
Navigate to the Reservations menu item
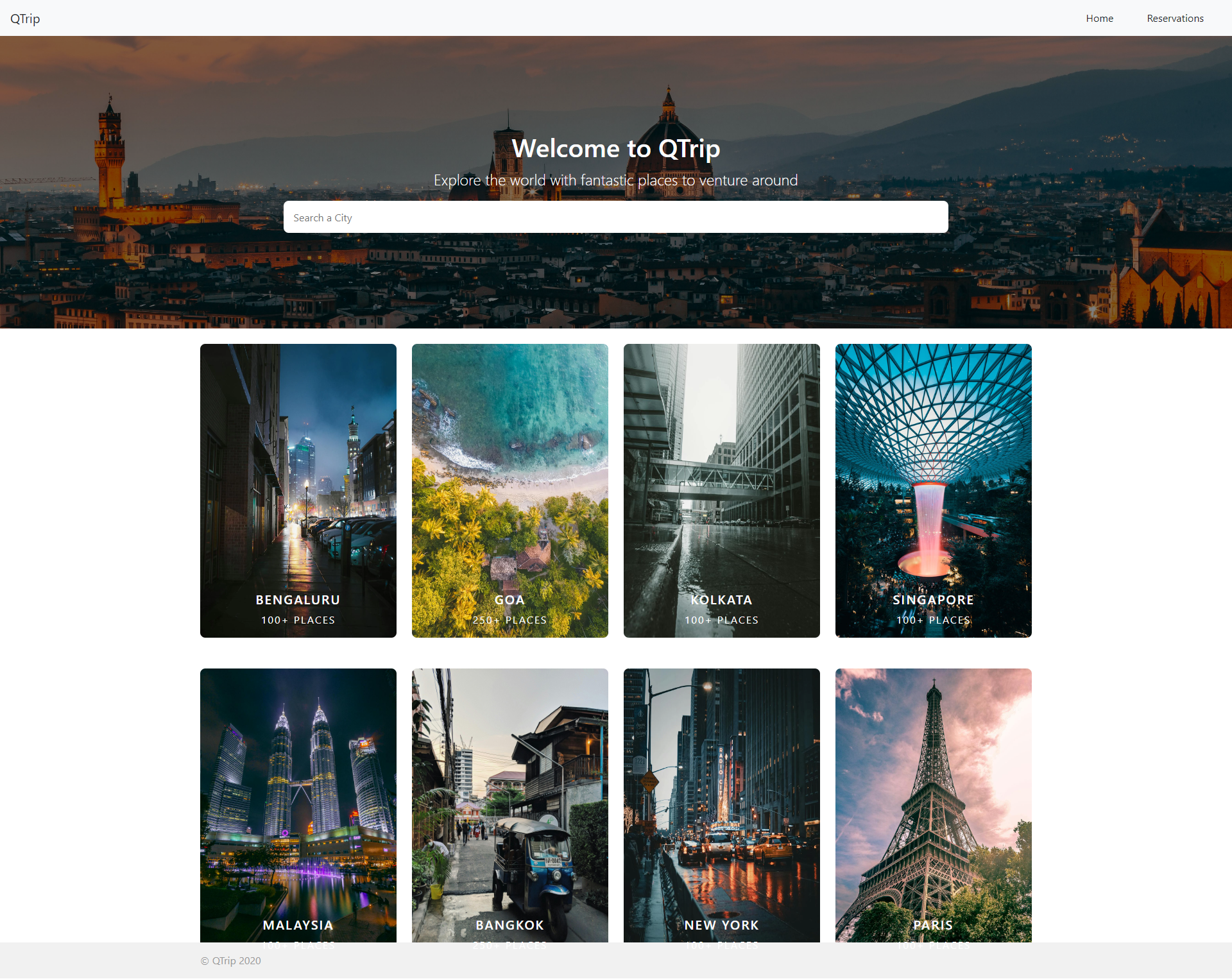[x=1177, y=17]
